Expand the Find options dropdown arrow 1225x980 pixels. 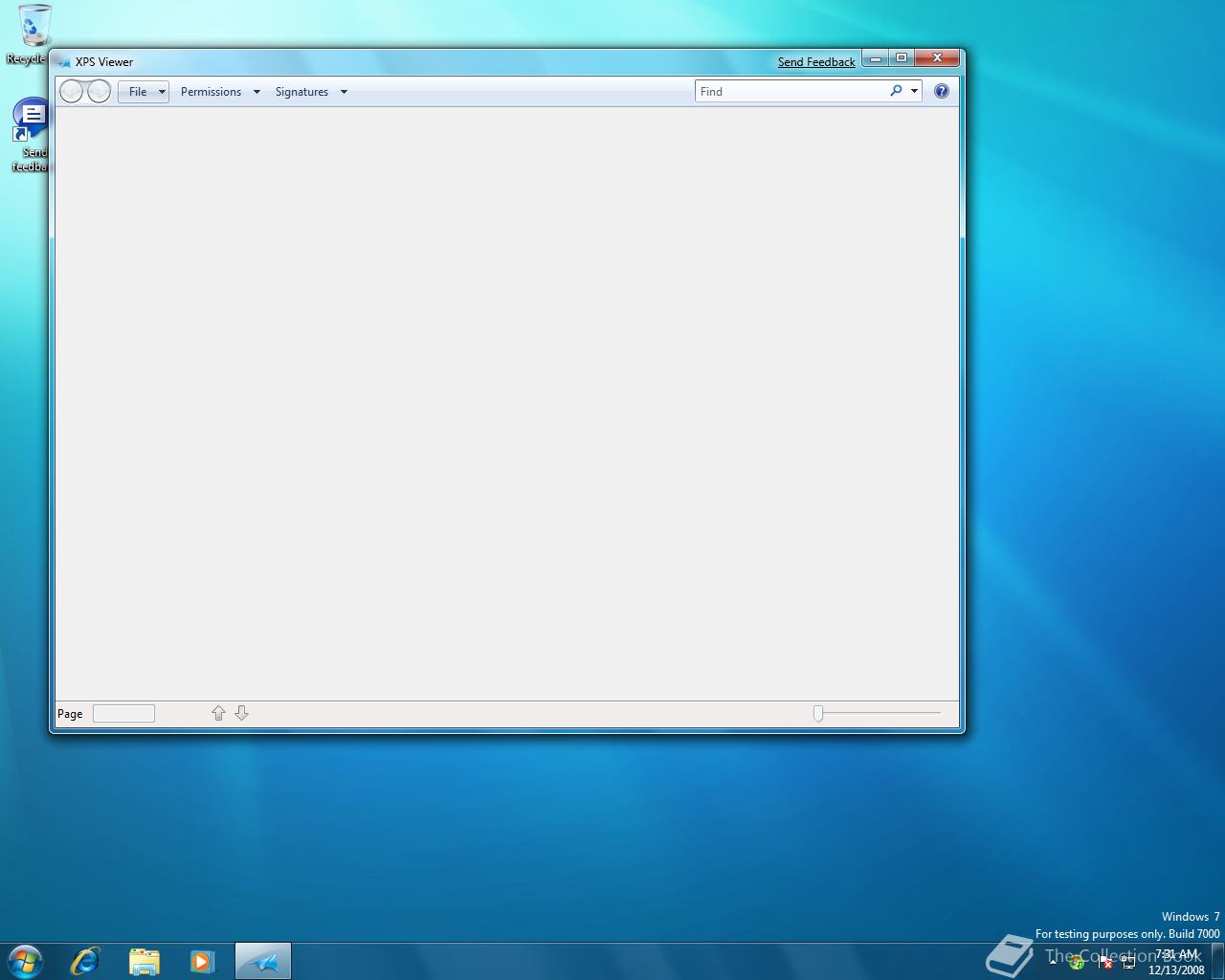pos(914,92)
